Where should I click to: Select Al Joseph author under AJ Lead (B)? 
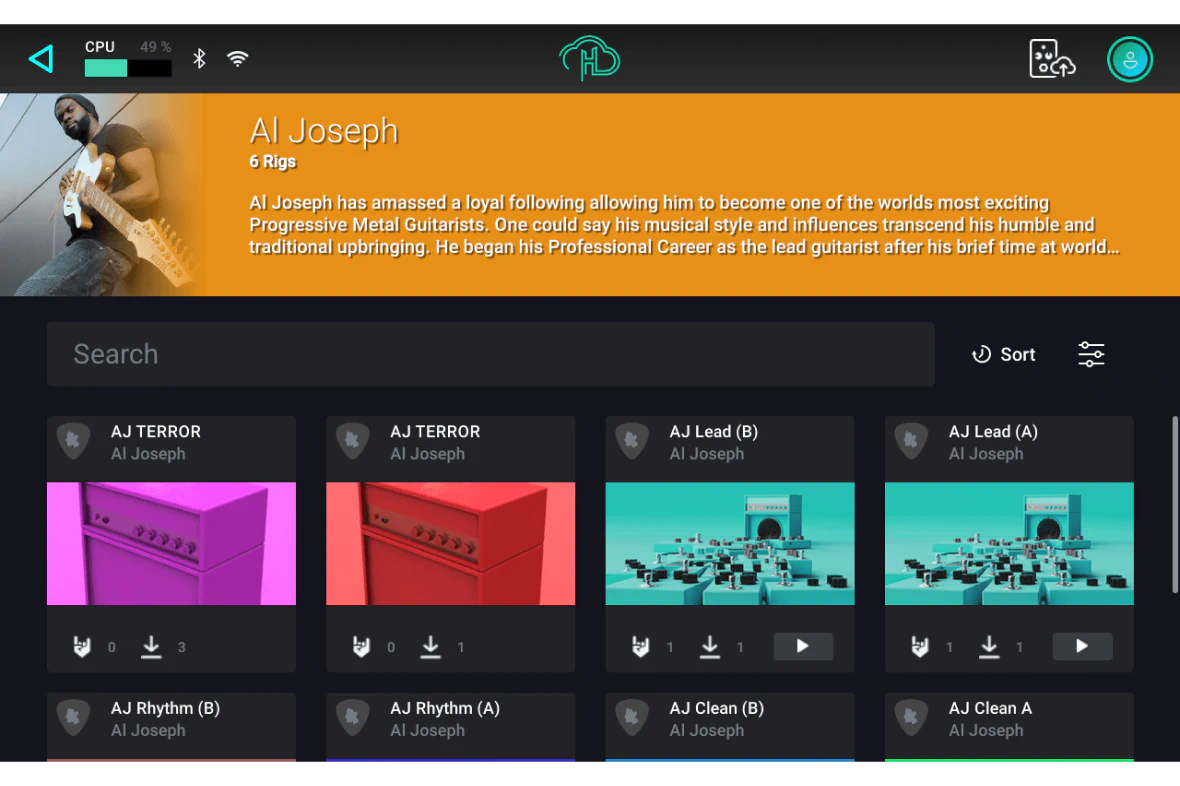coord(707,454)
